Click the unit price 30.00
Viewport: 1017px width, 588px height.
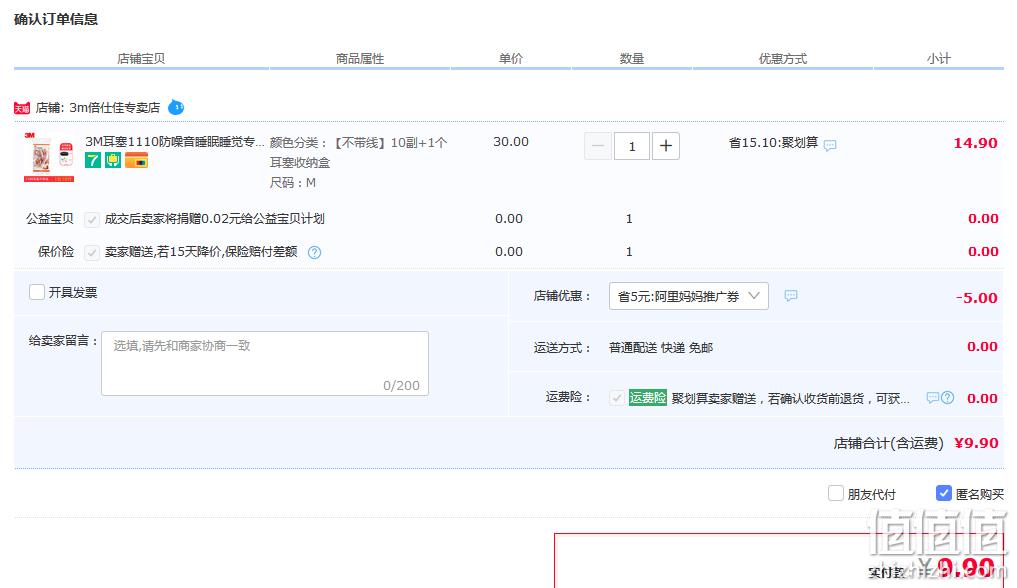[x=510, y=141]
